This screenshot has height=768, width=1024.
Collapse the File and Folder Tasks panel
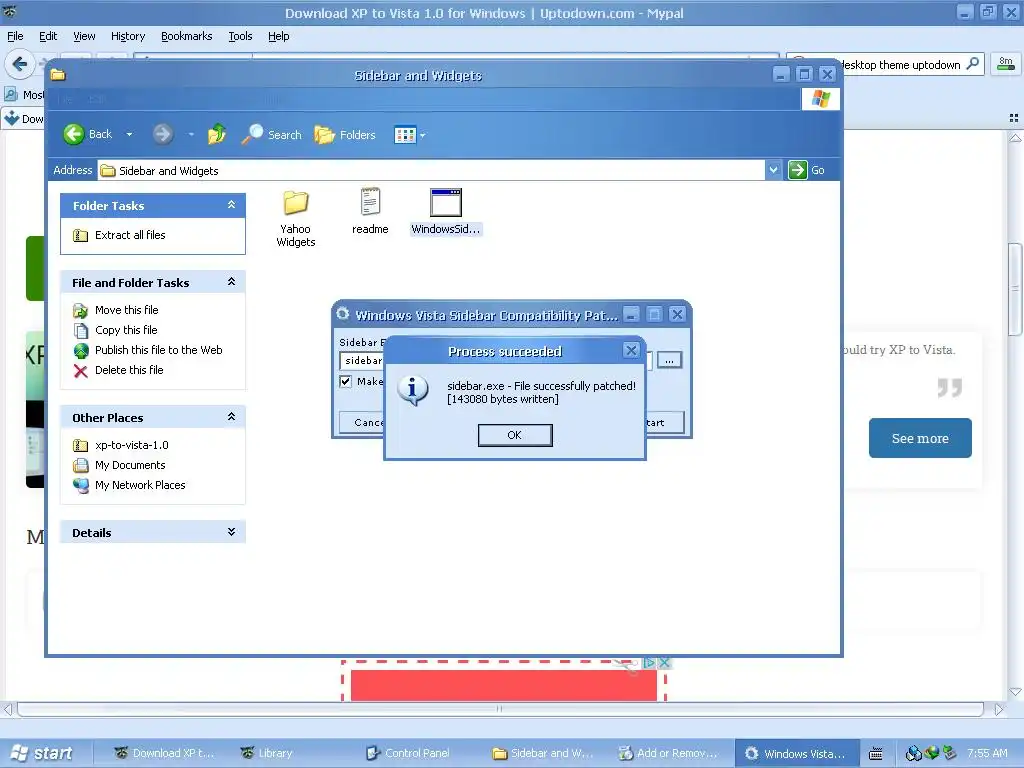(231, 281)
